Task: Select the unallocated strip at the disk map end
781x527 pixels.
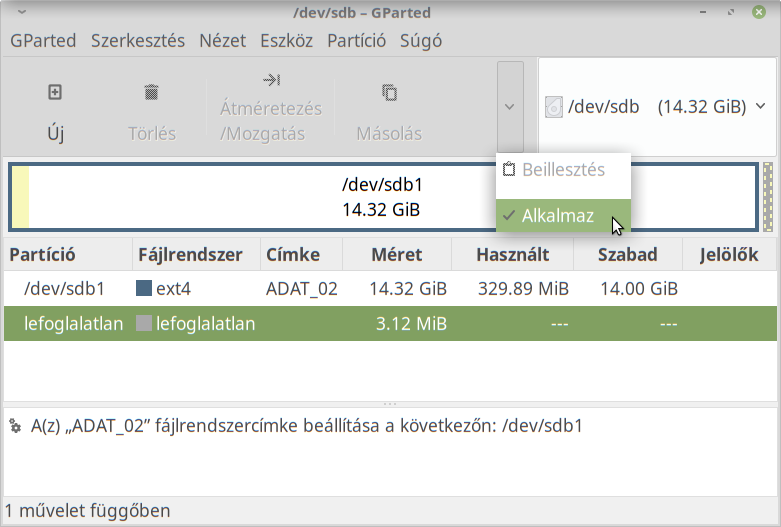Action: [x=768, y=197]
